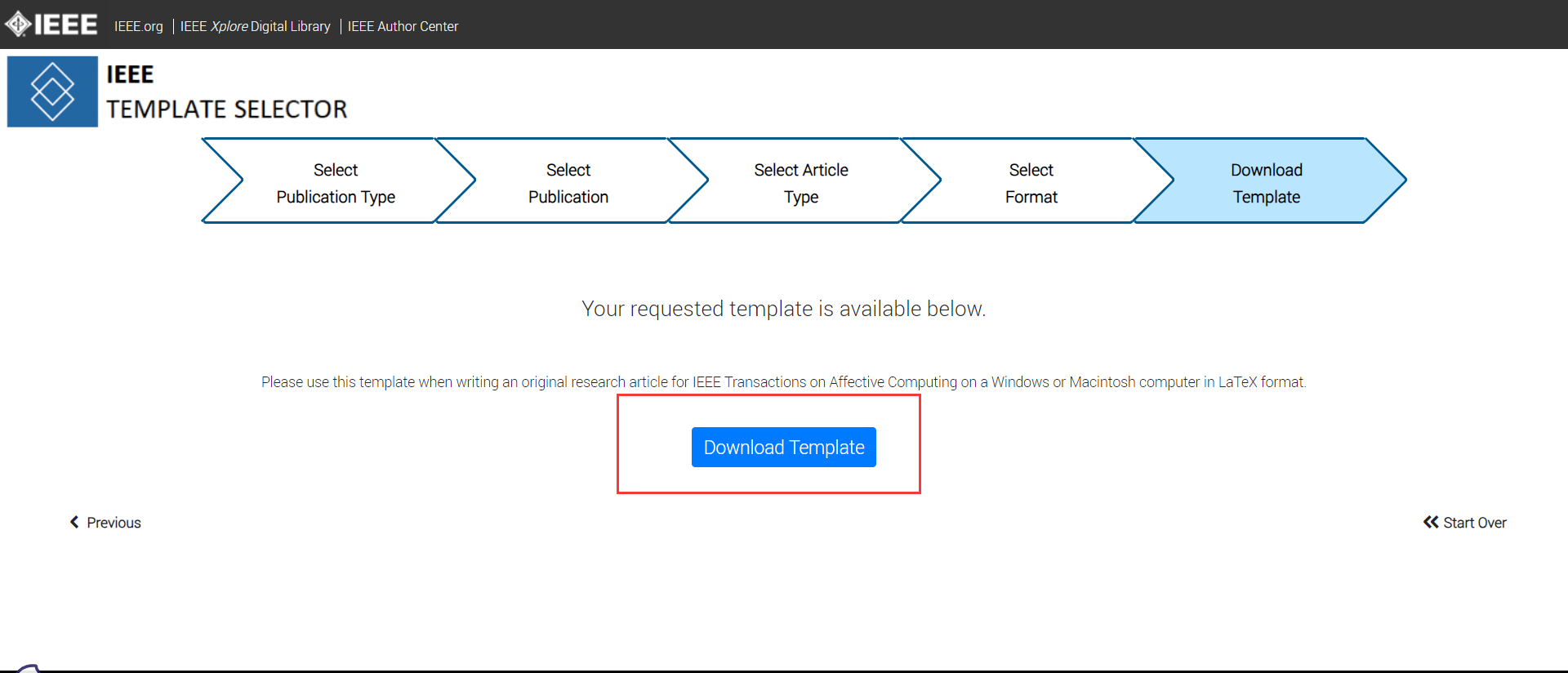
Task: Select the Download Template step arrow
Action: [x=1267, y=183]
